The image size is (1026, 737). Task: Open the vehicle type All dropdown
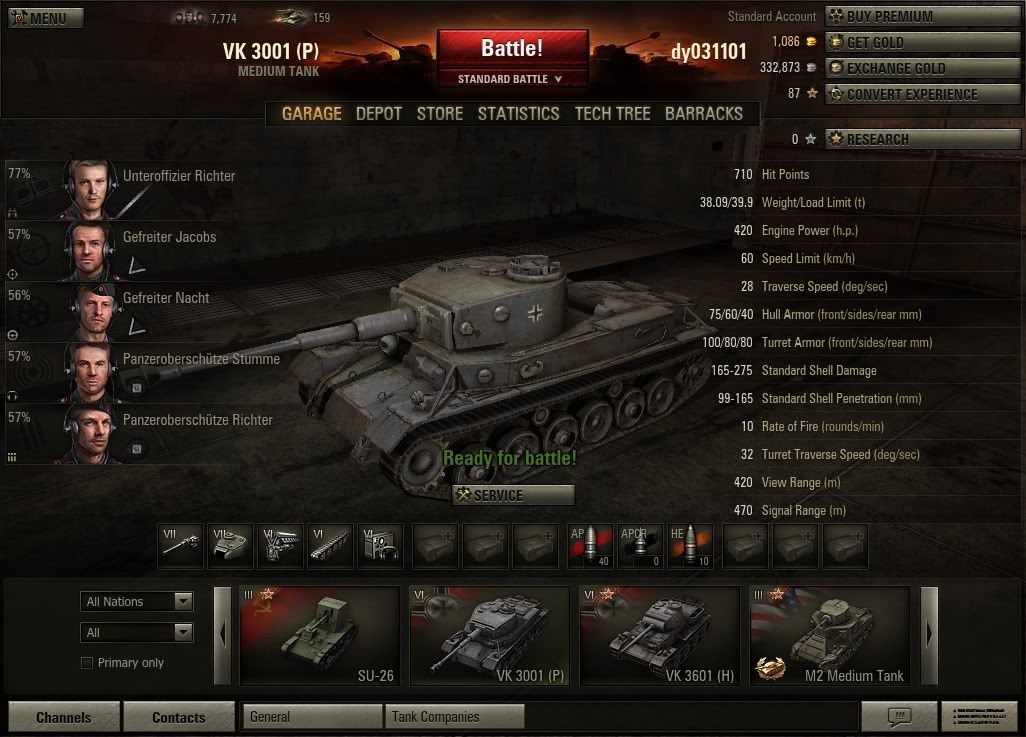pos(137,632)
